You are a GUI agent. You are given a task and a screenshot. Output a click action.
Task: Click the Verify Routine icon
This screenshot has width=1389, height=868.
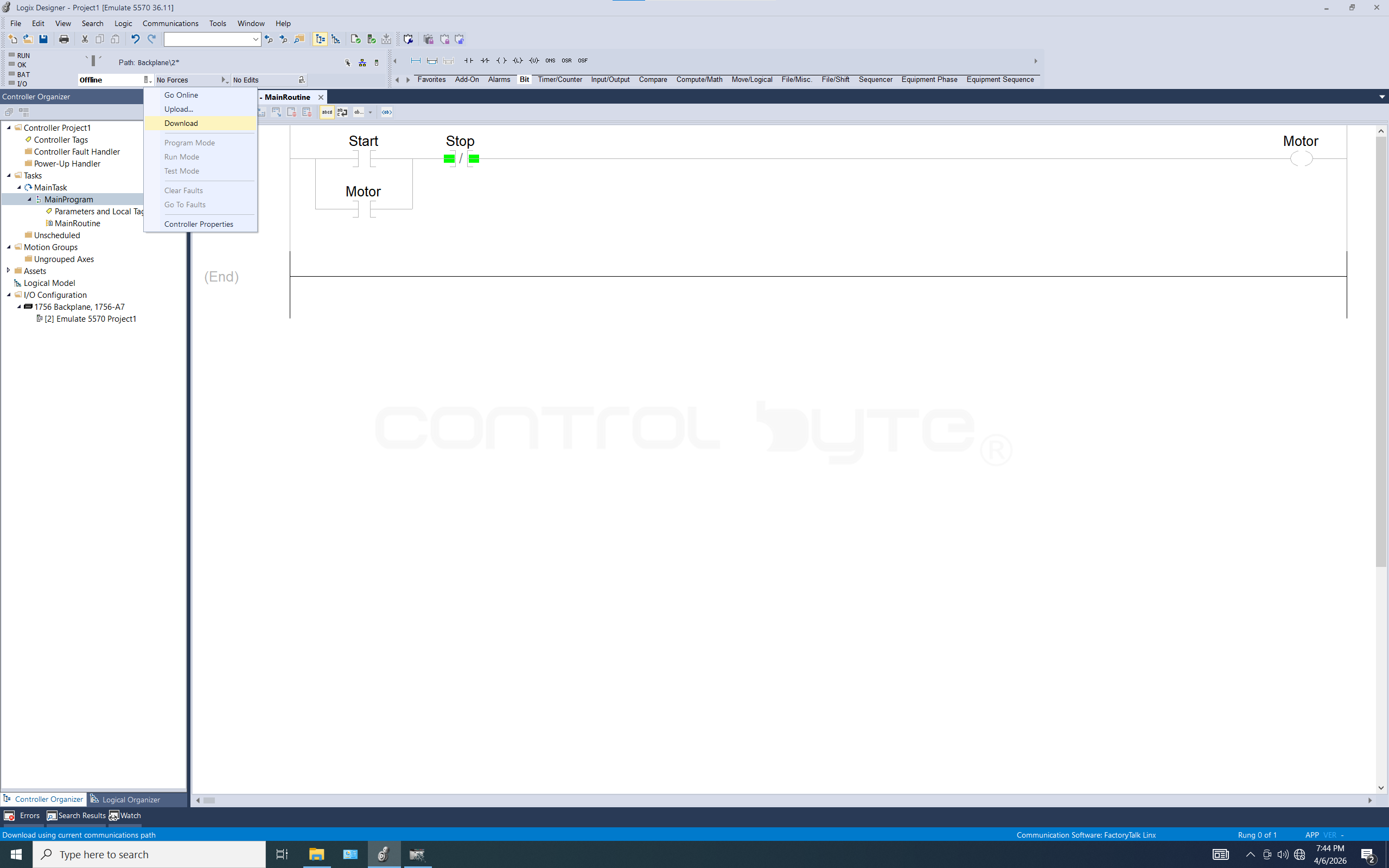[x=355, y=39]
